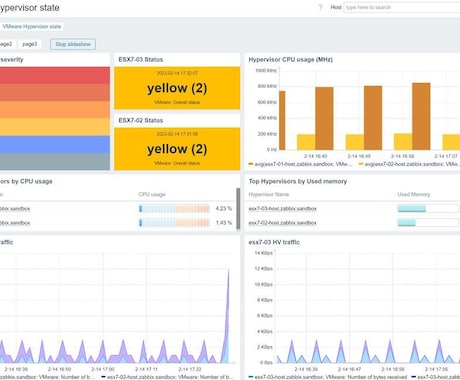
Task: Click the ESX7-03 yellow (2) status tile
Action: click(177, 88)
